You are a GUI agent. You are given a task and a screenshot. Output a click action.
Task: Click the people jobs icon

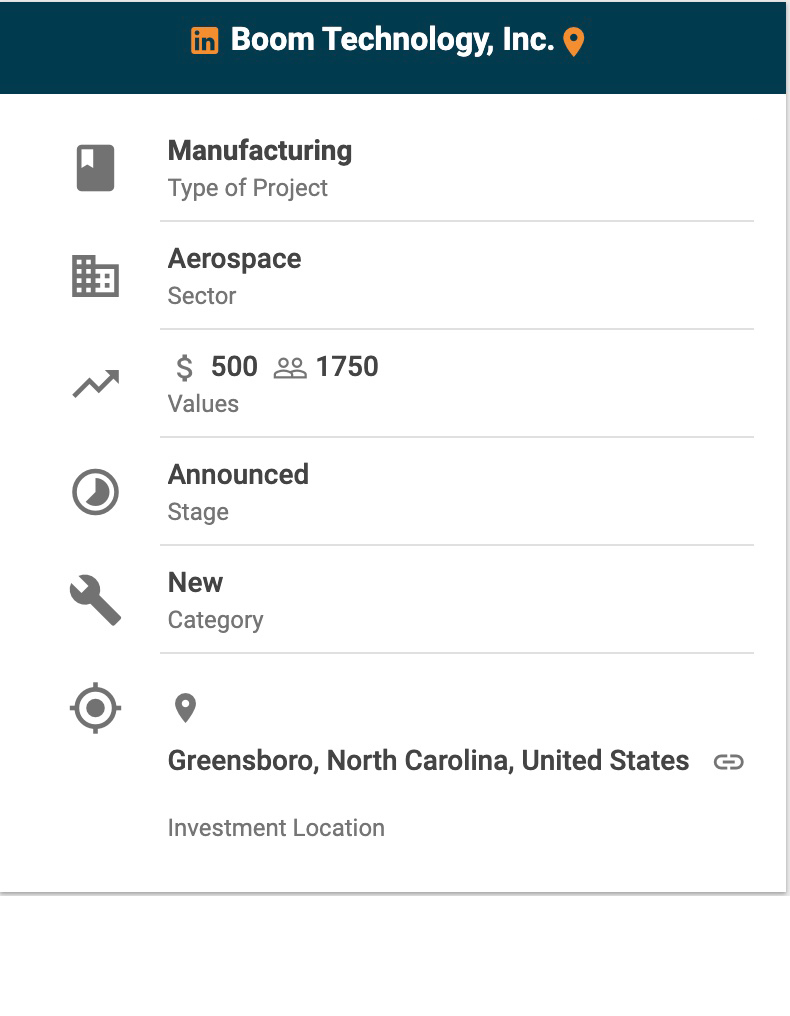(x=290, y=368)
